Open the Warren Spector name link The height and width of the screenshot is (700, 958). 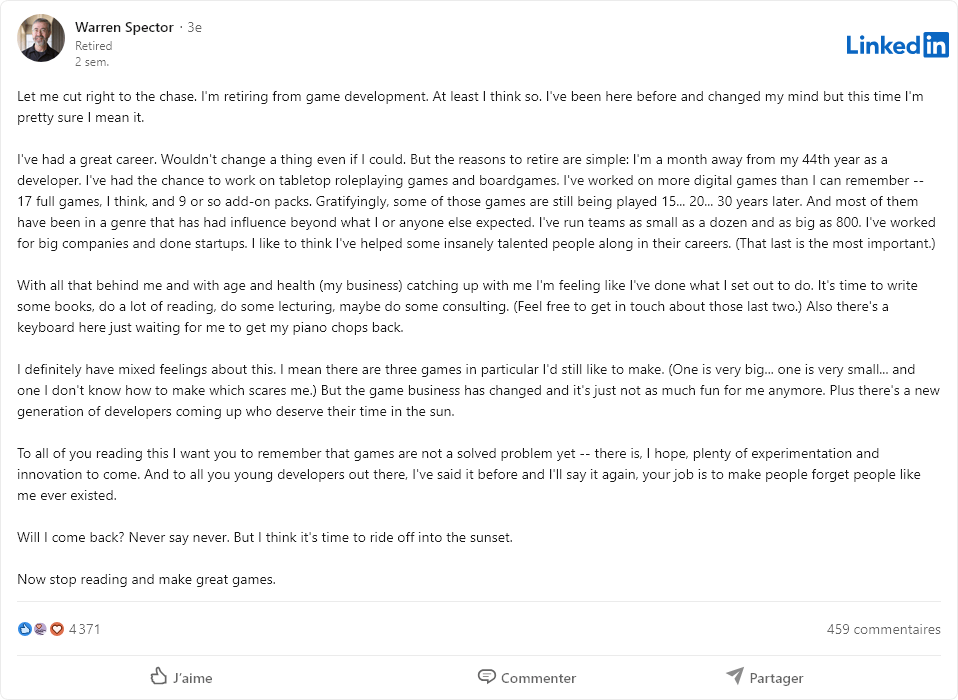(x=124, y=27)
